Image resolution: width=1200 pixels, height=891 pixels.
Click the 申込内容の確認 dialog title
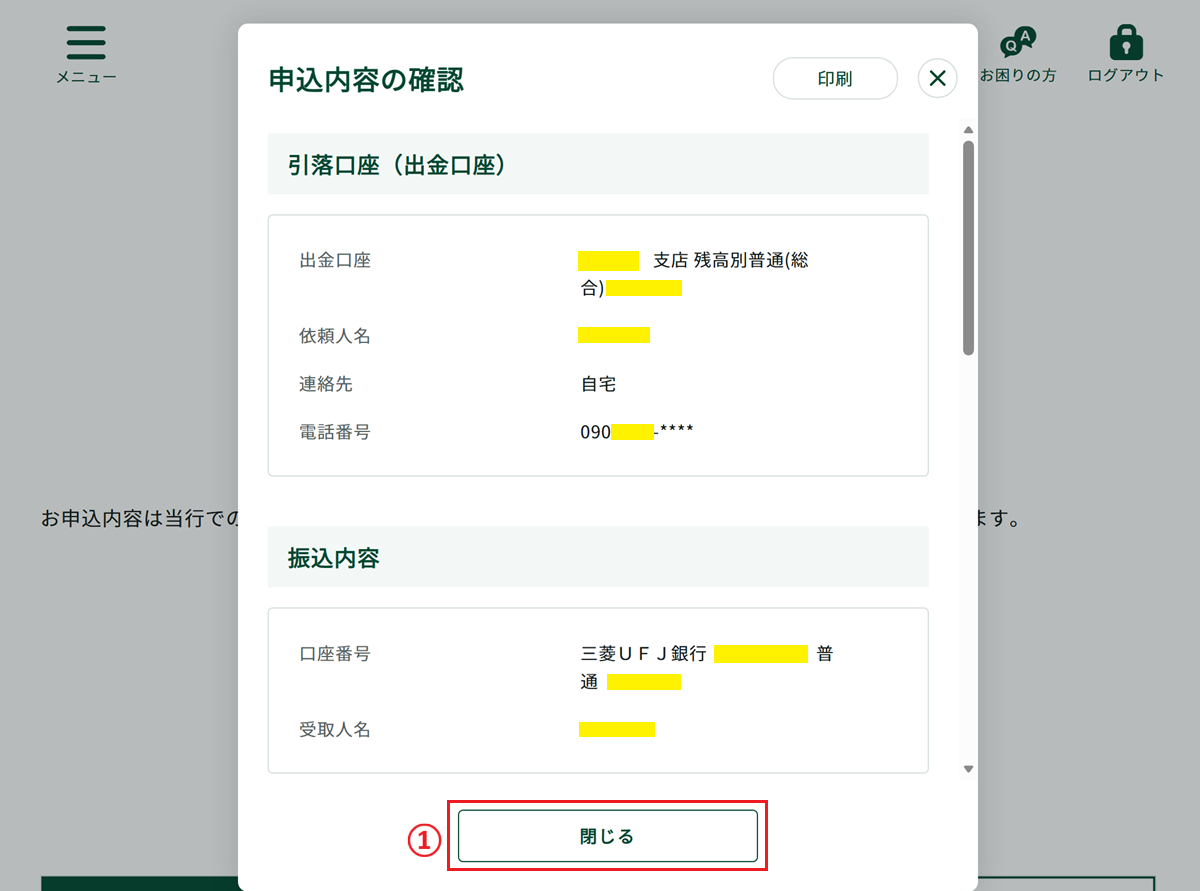point(366,80)
